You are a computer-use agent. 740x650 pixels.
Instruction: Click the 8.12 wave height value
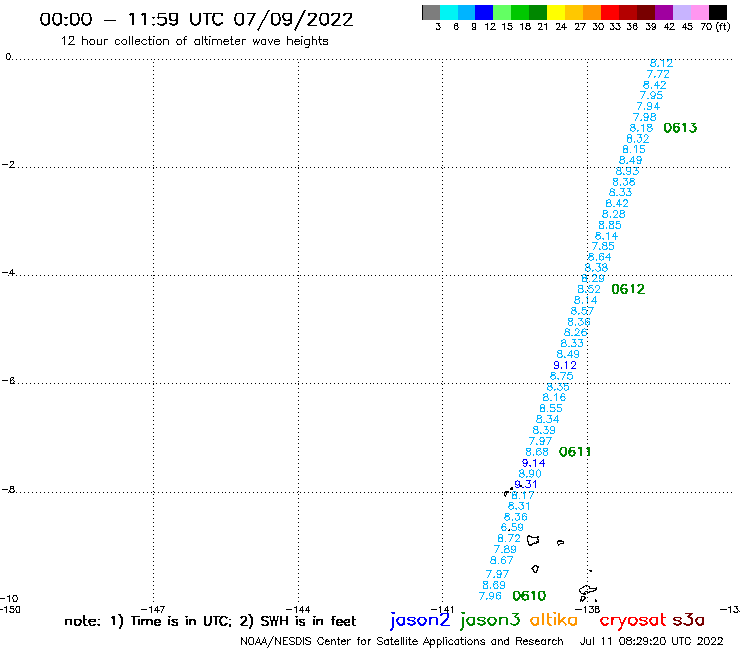click(661, 63)
